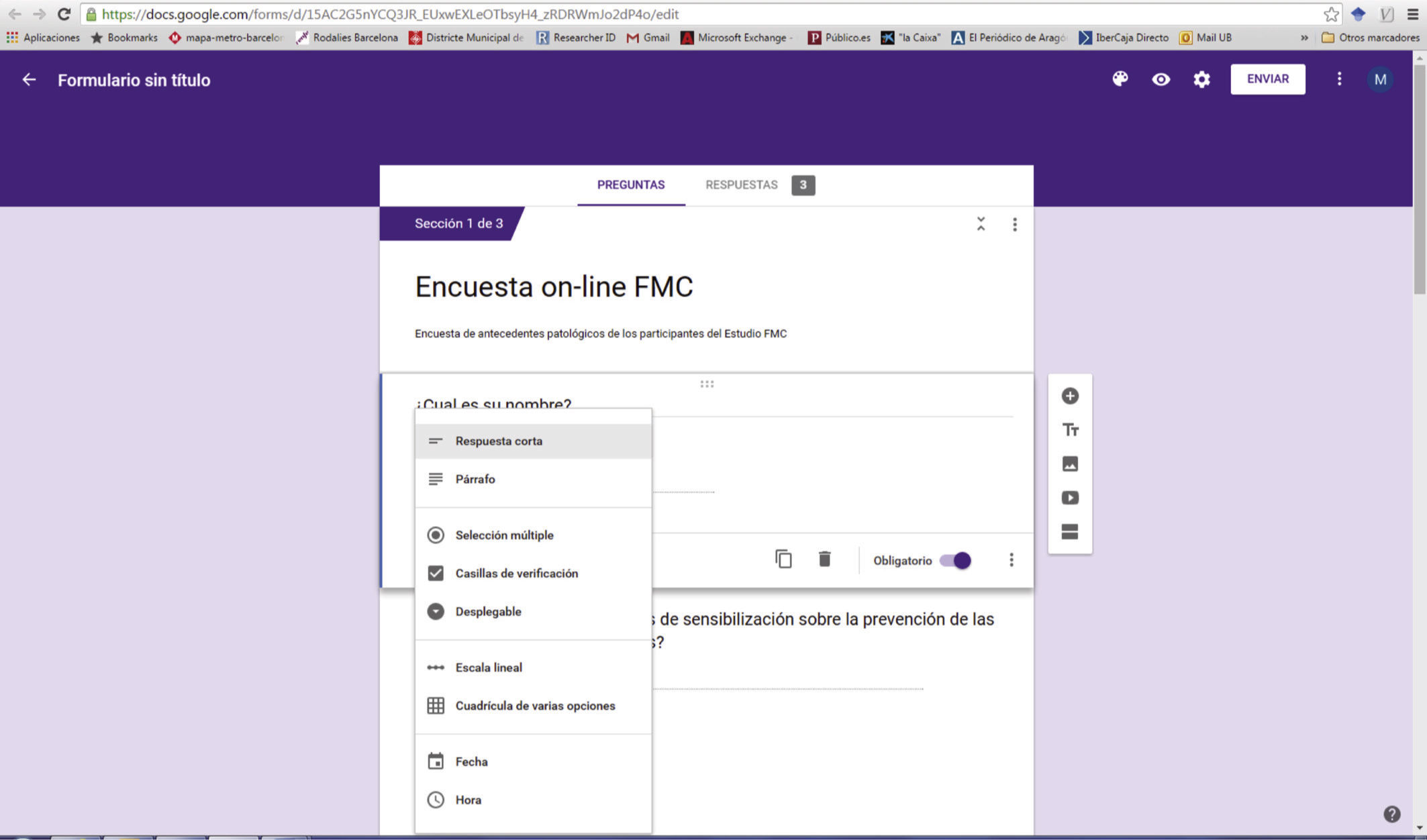
Task: Click the add section icon
Action: (x=1070, y=532)
